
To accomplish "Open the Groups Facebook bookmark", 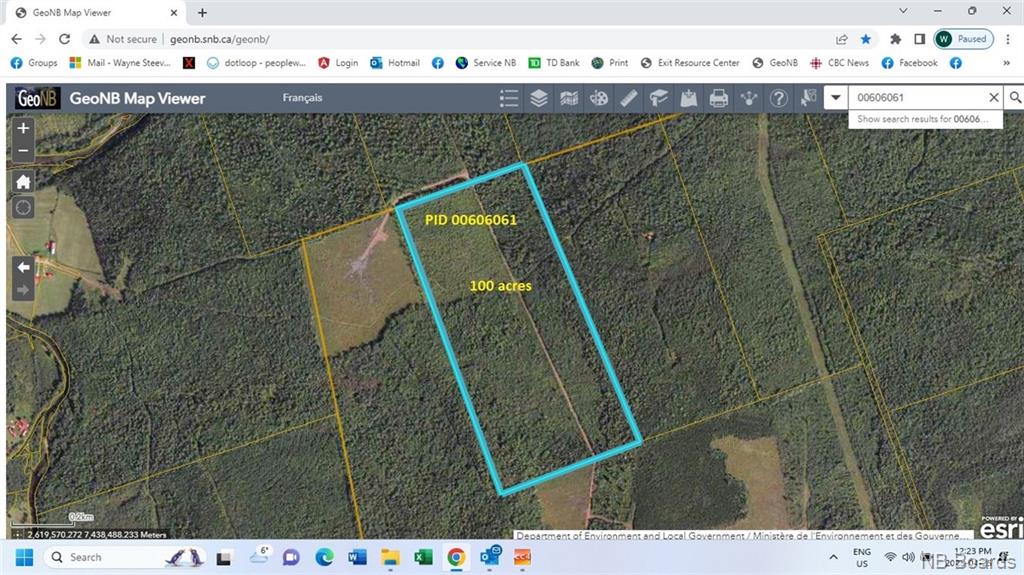I will click(34, 63).
